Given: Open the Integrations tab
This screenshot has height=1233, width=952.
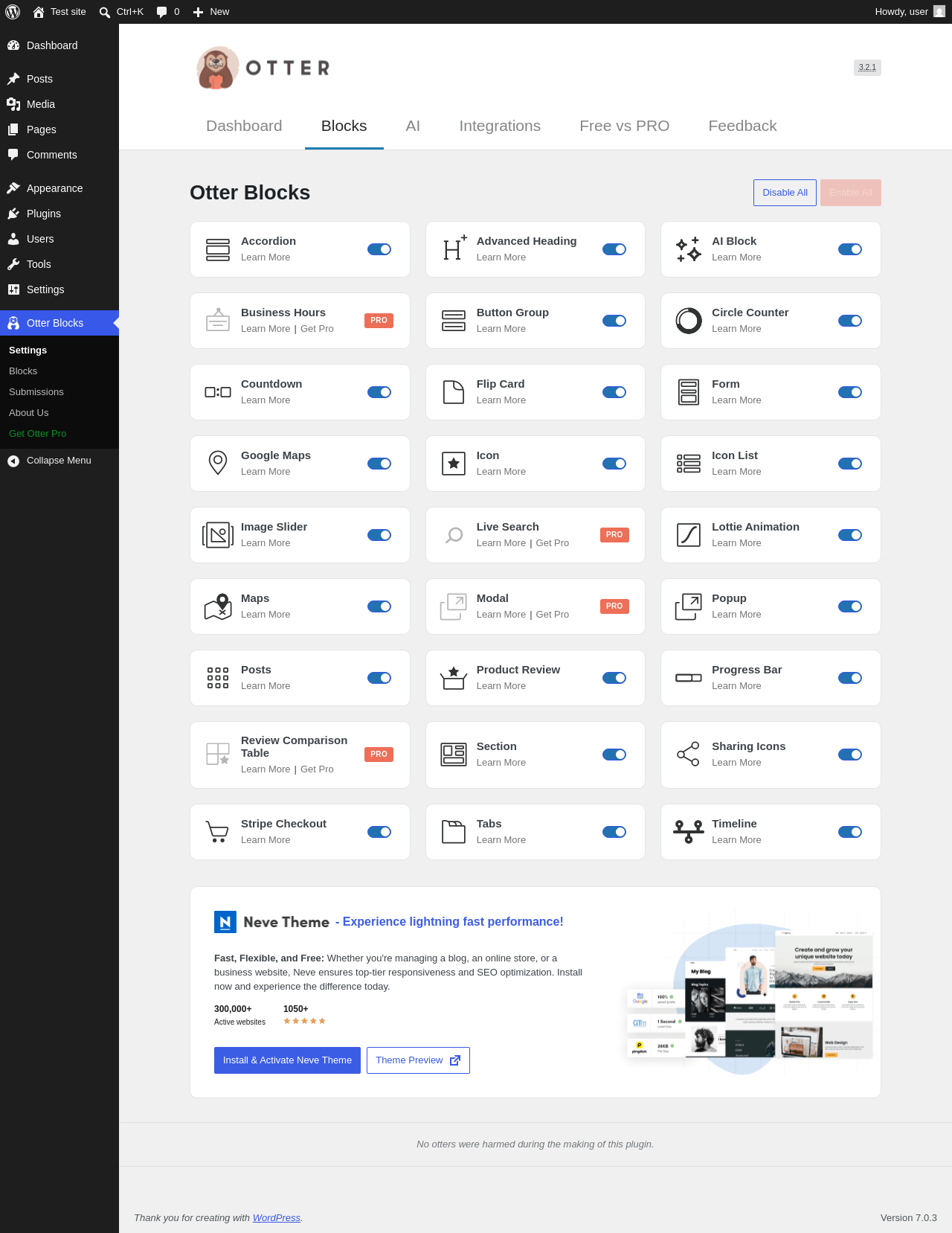Looking at the screenshot, I should (500, 126).
